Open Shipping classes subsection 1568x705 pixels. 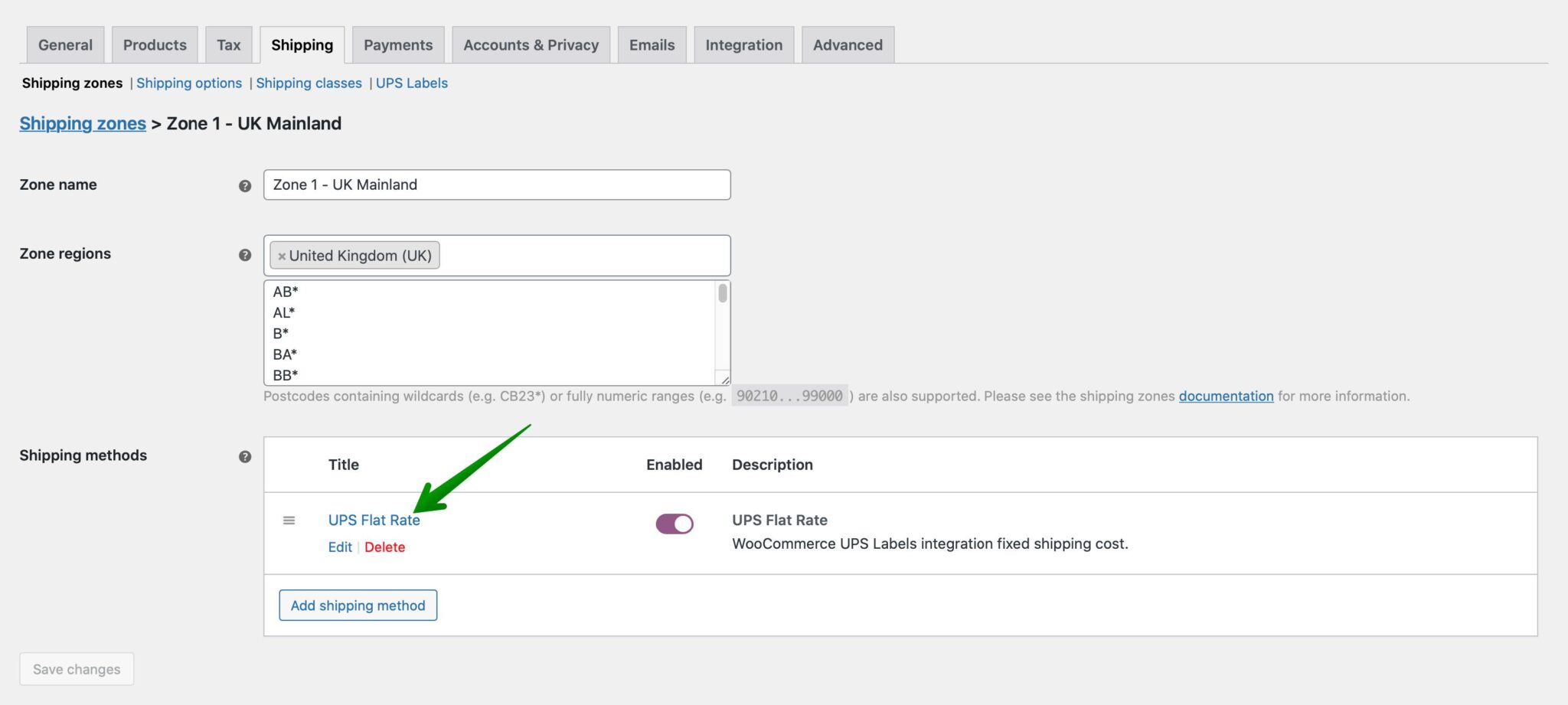coord(309,83)
